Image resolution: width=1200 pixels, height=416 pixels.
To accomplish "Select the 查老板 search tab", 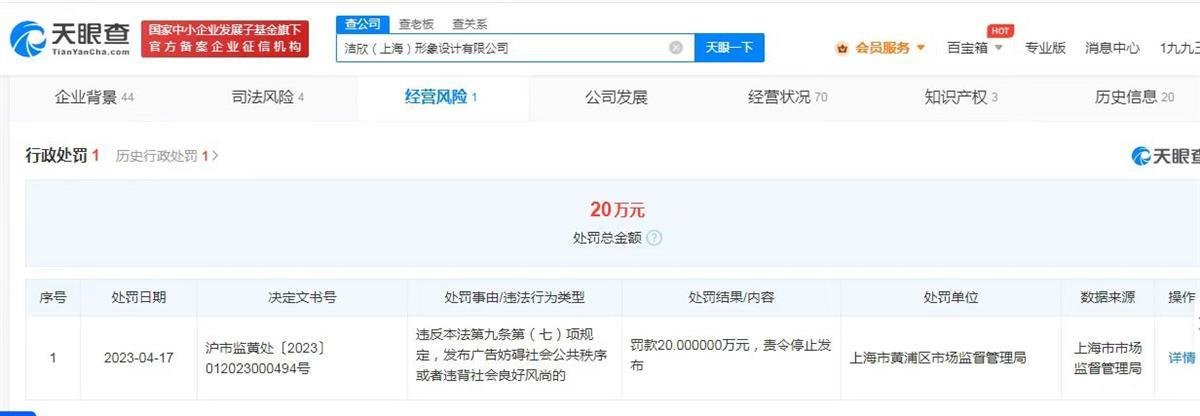I will tap(415, 23).
